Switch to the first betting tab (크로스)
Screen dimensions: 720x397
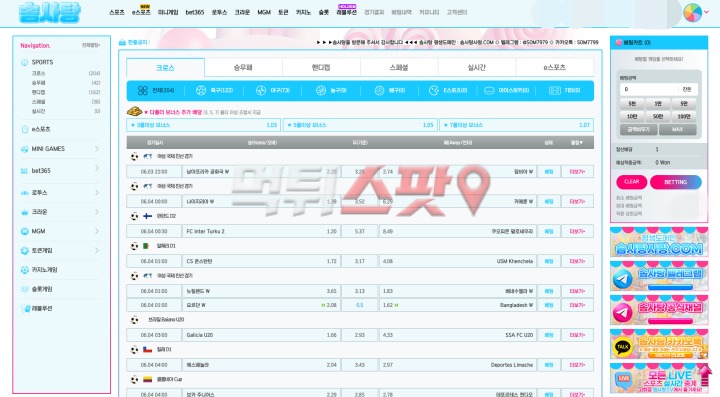click(165, 67)
